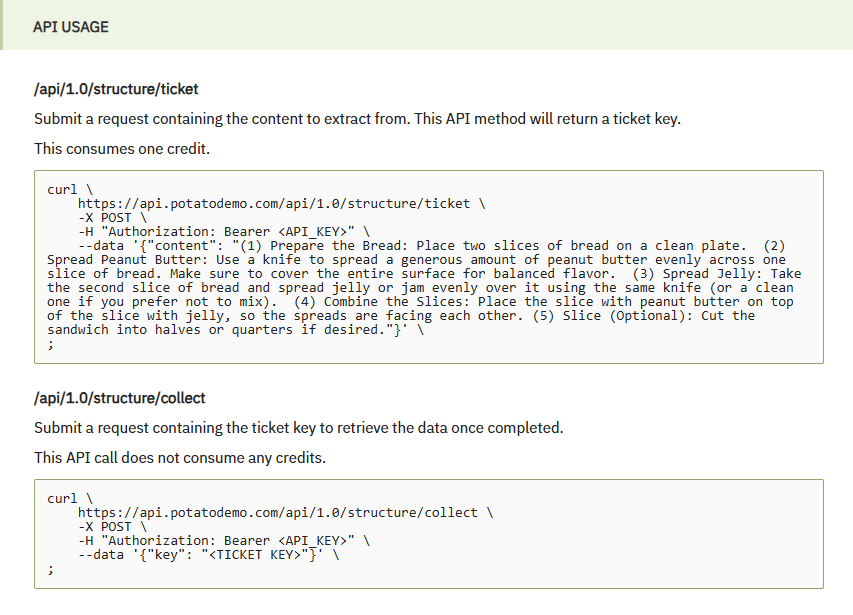Click the sentence about retrieving data once completed
Viewport: 853px width, 615px height.
(299, 428)
